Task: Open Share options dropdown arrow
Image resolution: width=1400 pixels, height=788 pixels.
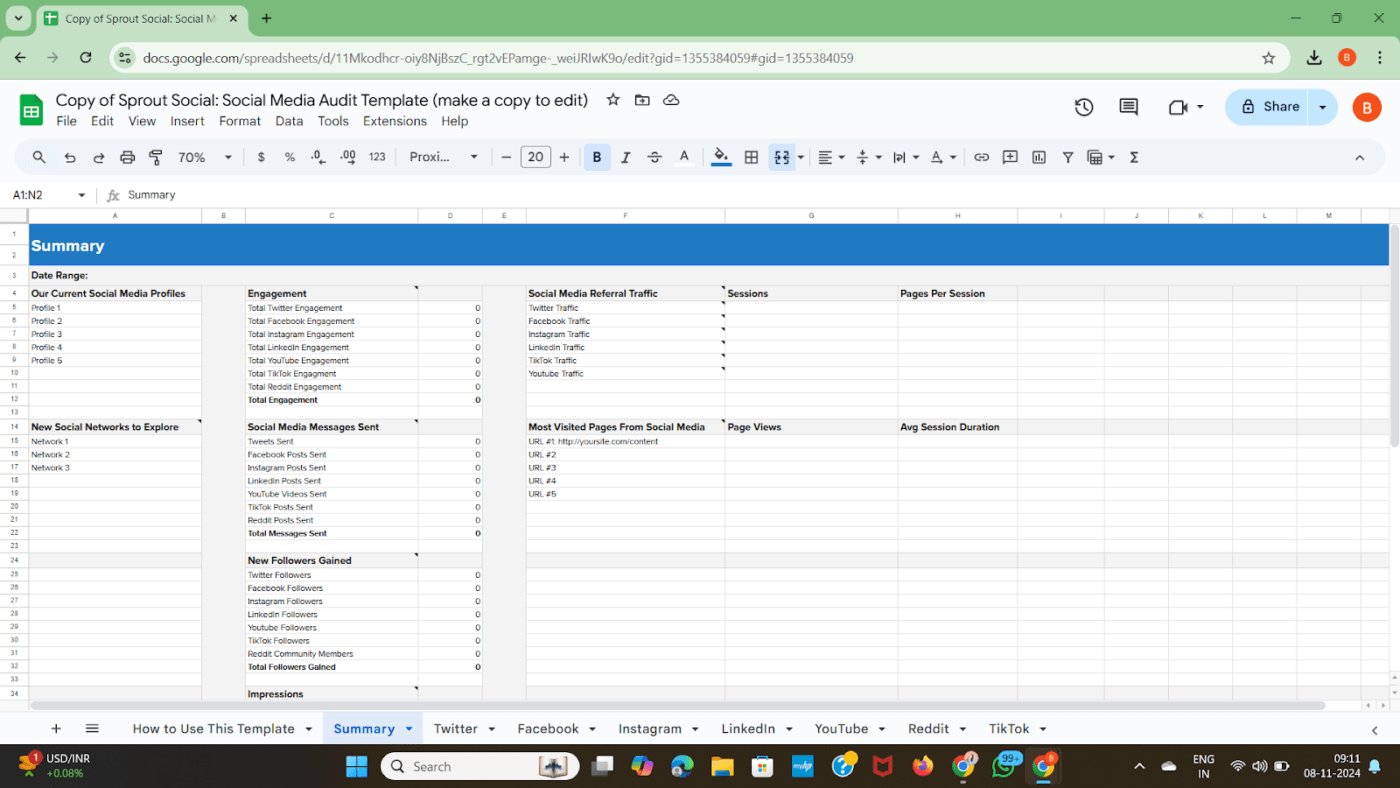Action: click(x=1323, y=107)
